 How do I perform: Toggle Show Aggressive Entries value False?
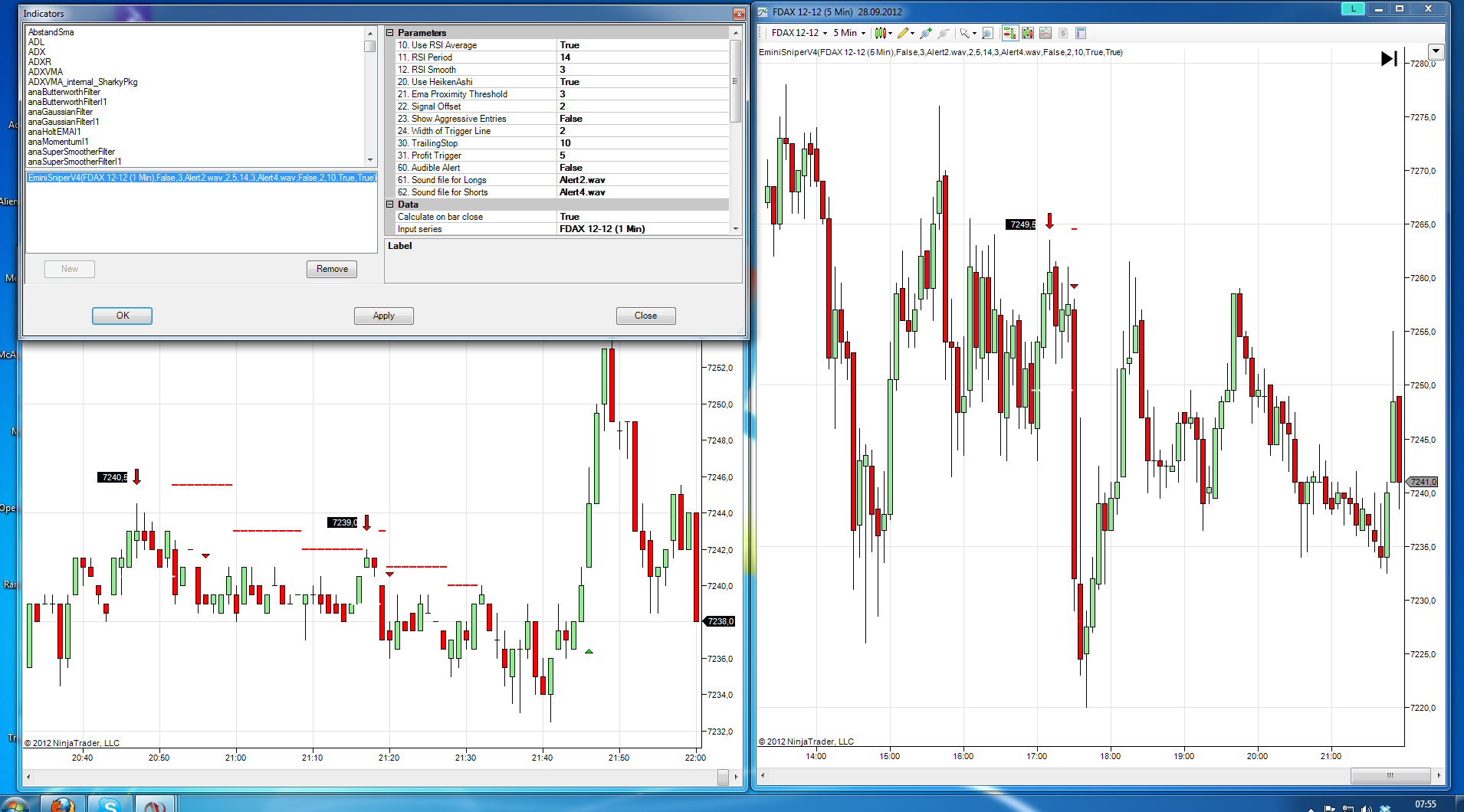643,119
